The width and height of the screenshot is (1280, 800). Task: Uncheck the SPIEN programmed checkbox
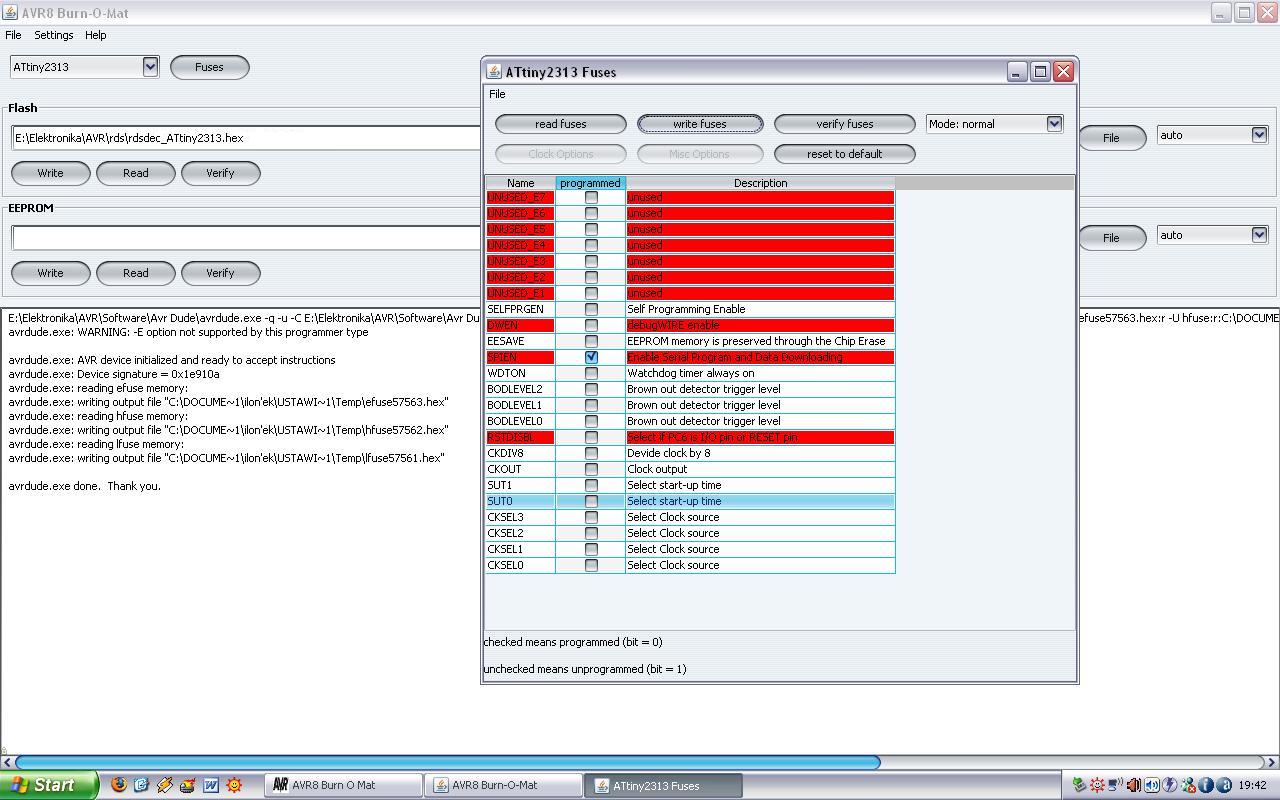point(591,357)
